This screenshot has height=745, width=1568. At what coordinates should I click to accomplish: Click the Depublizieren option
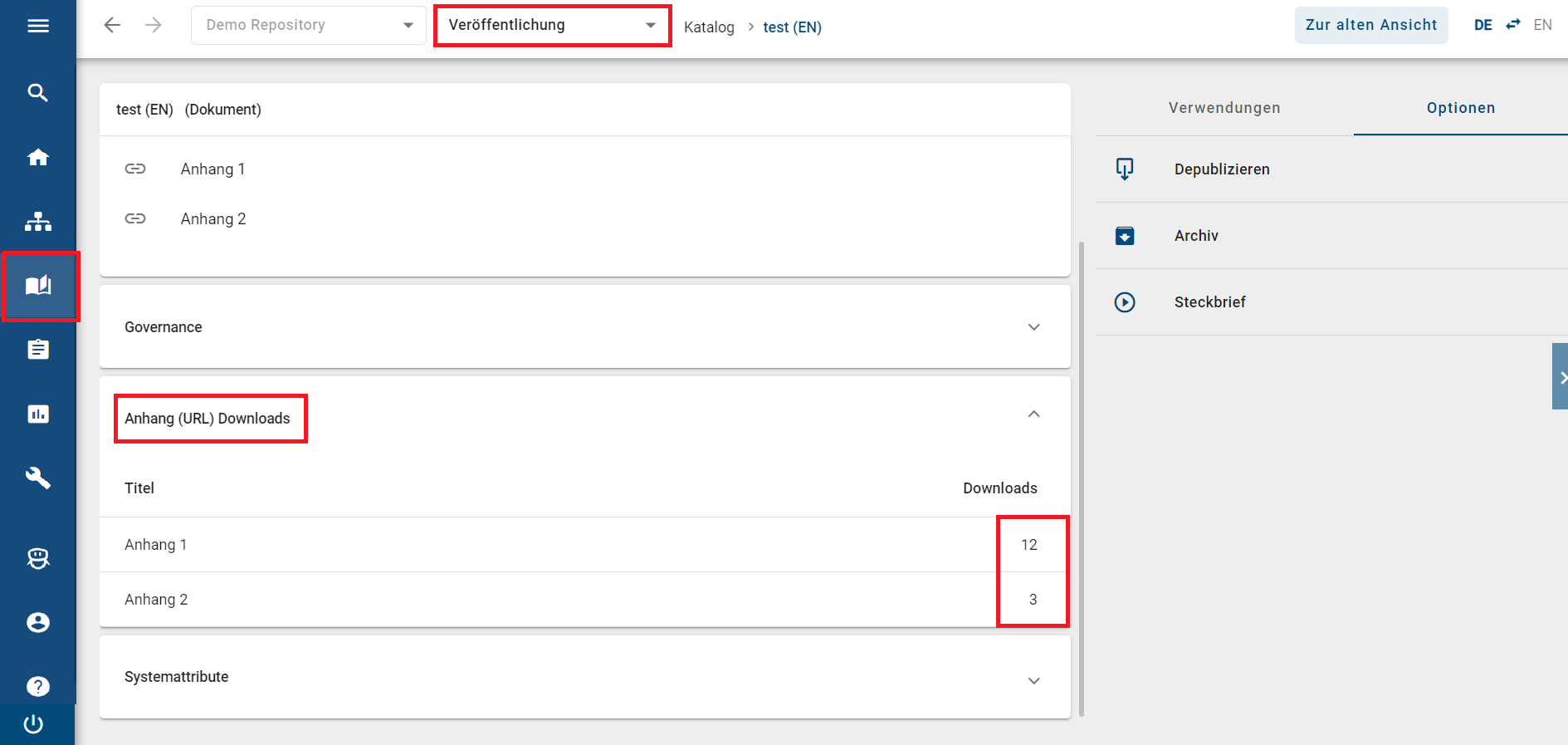1221,169
